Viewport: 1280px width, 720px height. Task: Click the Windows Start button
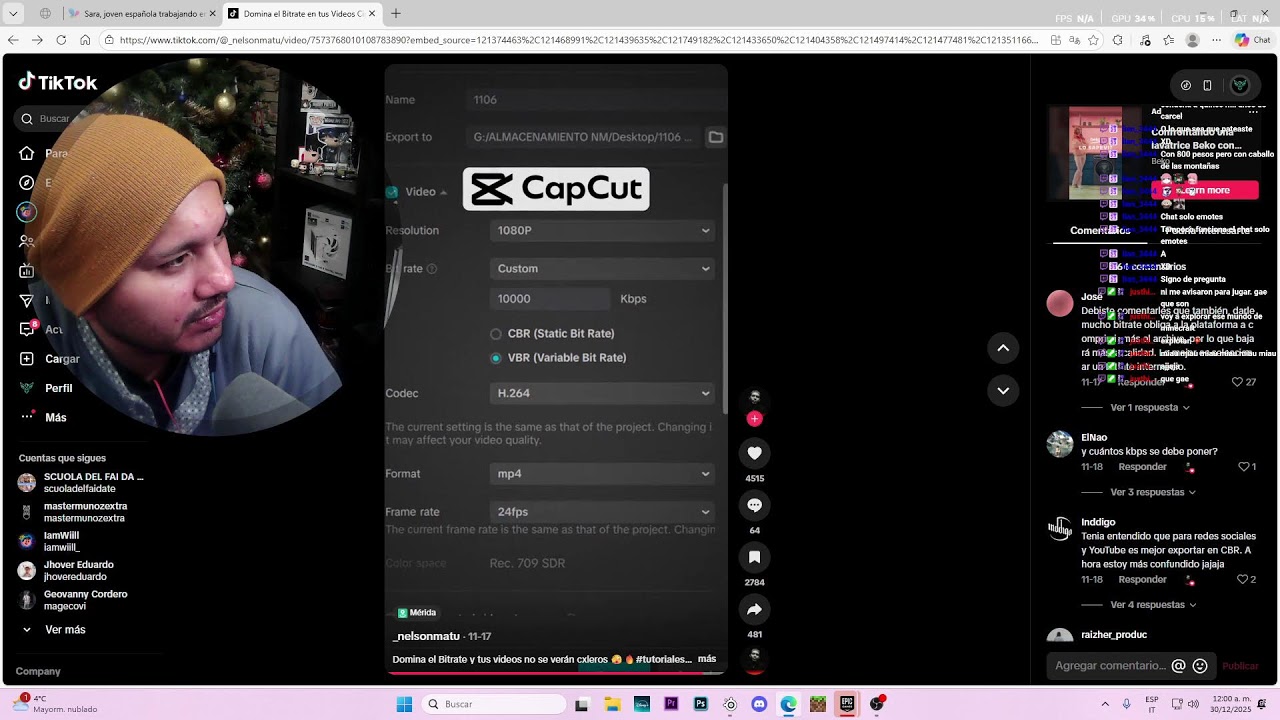(x=404, y=704)
